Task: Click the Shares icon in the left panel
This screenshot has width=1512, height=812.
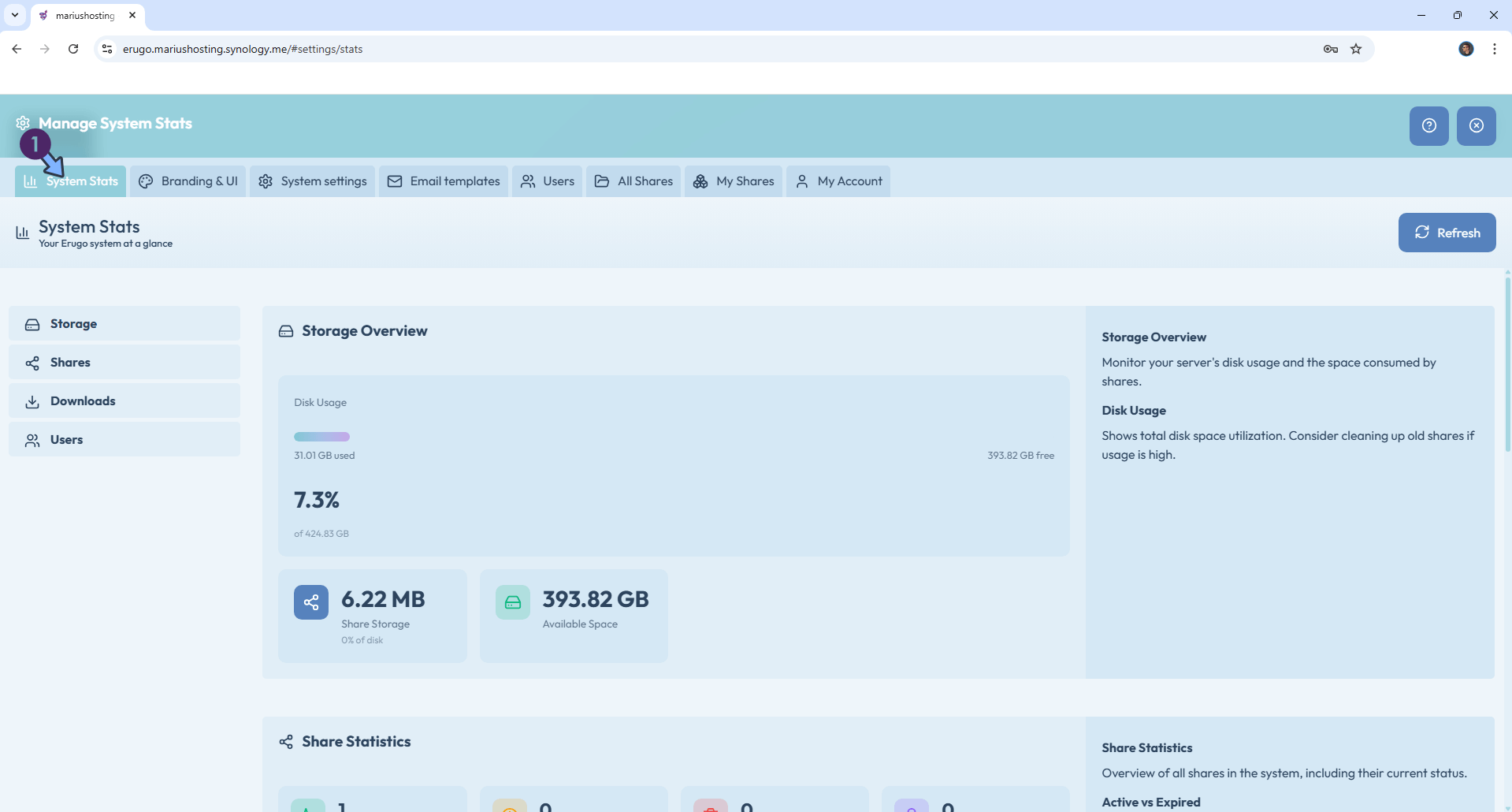Action: [x=32, y=363]
